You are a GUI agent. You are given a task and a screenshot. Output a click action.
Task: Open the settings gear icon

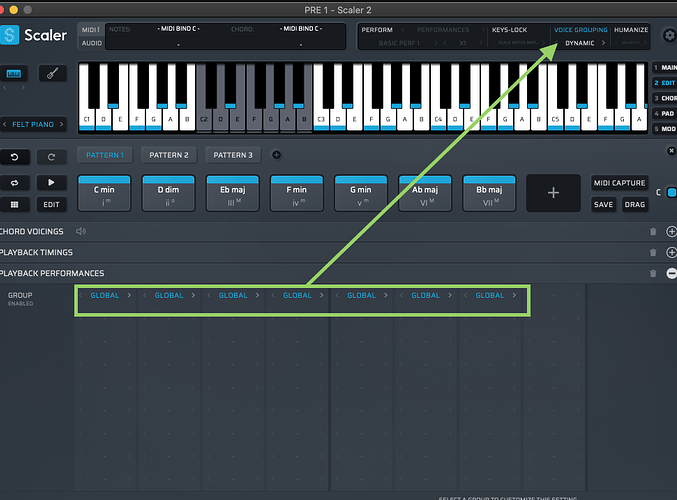point(669,35)
